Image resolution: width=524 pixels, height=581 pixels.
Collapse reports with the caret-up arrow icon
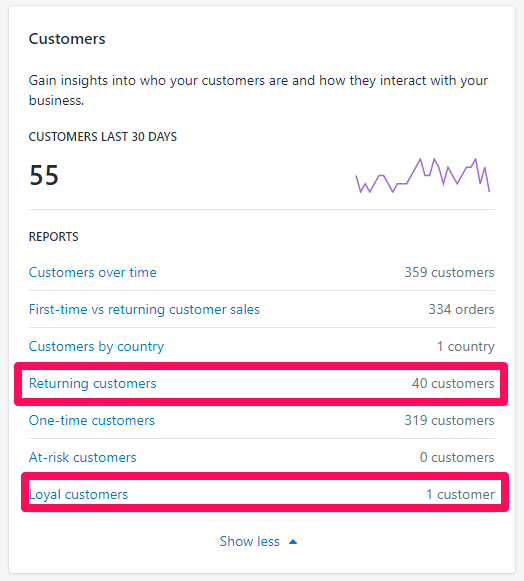tap(293, 542)
